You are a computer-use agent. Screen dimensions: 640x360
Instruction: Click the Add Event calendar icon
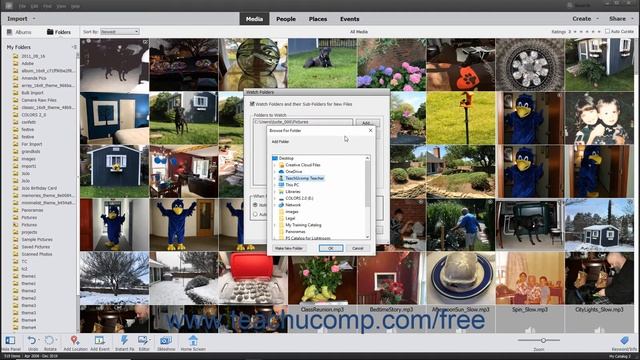pyautogui.click(x=100, y=340)
